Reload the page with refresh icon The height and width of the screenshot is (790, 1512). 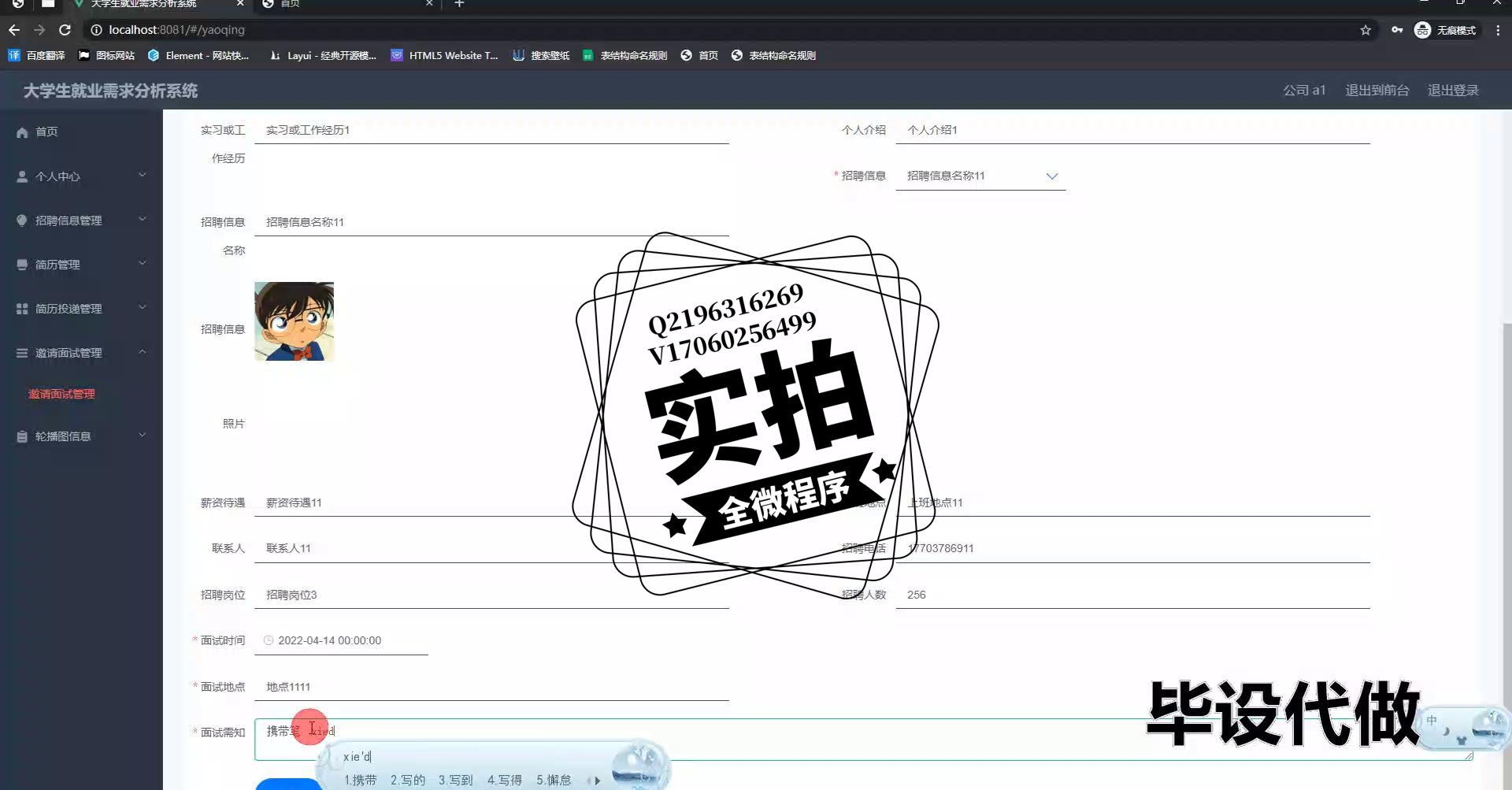(x=65, y=30)
